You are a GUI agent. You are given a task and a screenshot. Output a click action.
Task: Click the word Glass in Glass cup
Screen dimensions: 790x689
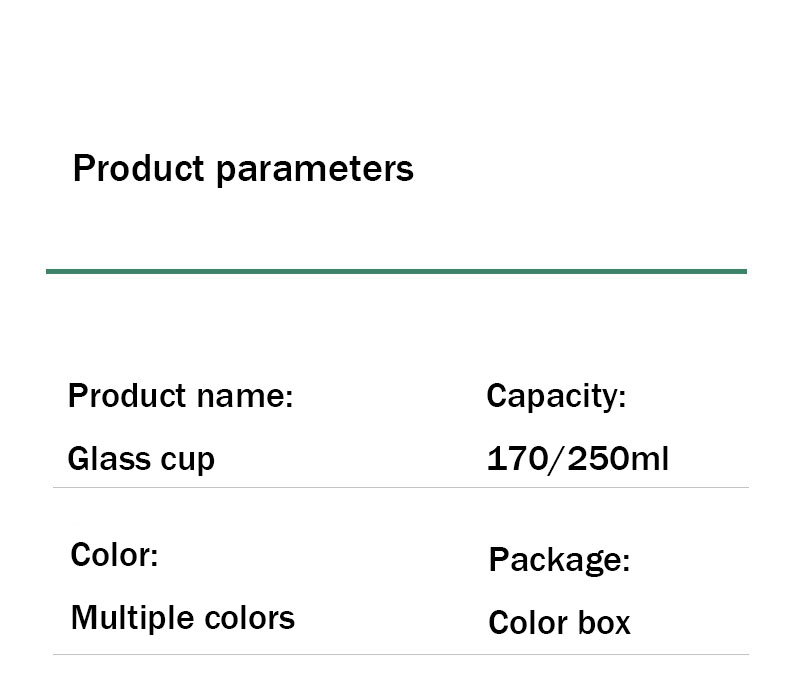109,459
